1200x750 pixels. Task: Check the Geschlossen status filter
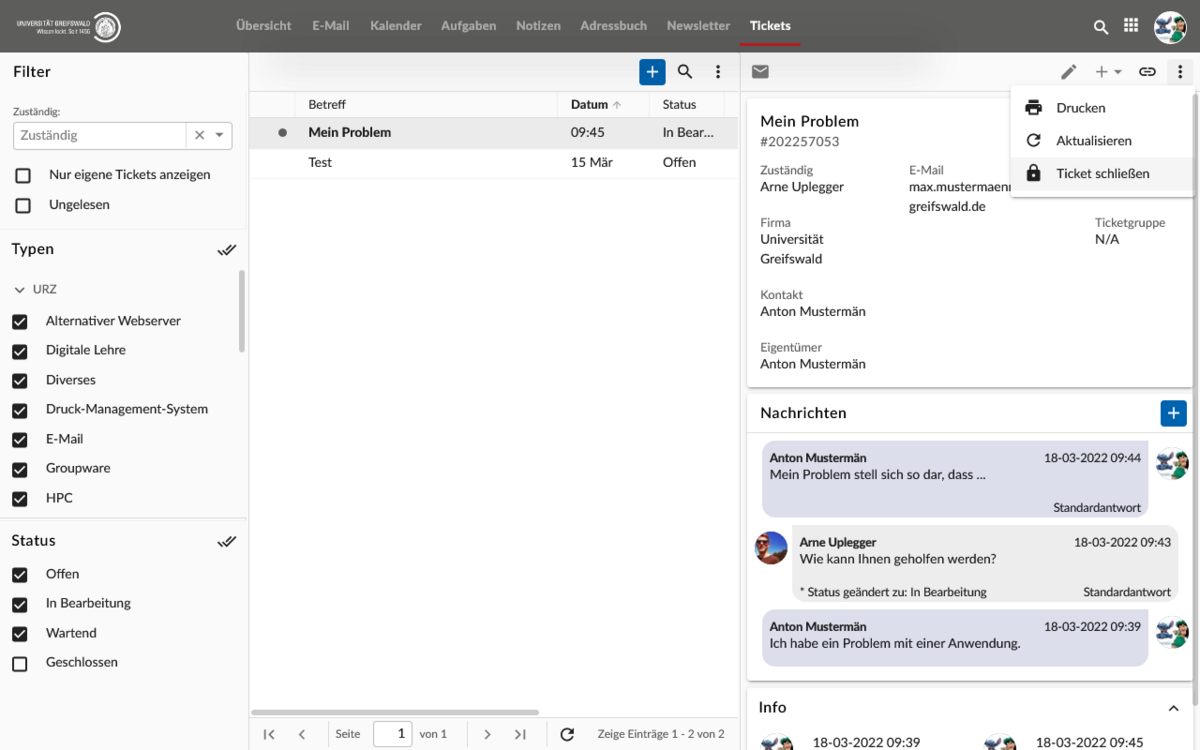tap(20, 663)
